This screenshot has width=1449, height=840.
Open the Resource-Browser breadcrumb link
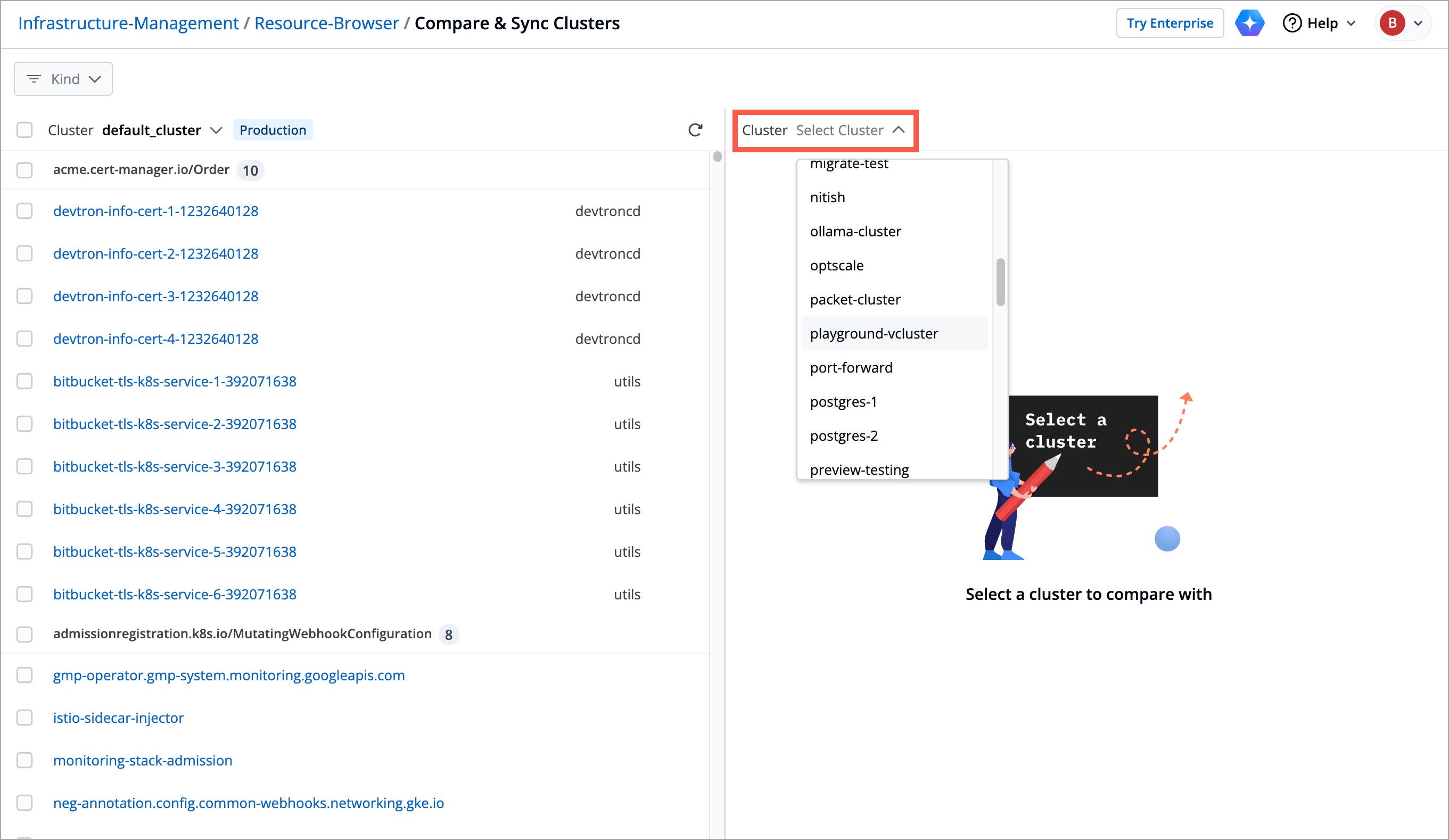326,23
